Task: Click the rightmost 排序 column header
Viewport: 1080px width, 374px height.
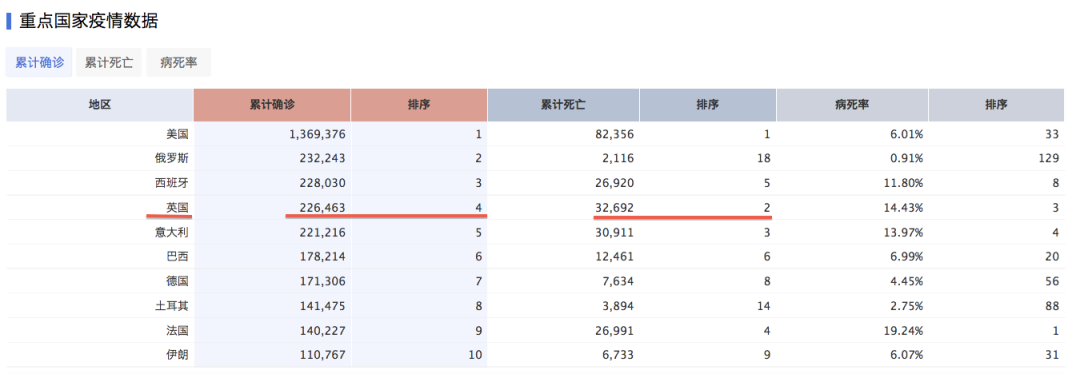Action: pos(996,105)
